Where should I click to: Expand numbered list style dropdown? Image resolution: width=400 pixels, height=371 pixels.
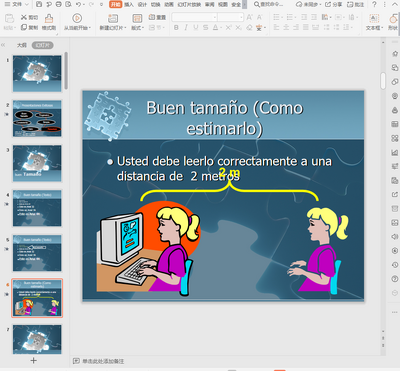point(295,17)
